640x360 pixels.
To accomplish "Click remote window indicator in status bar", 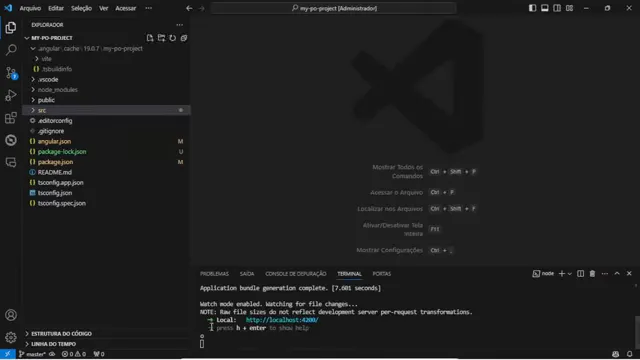I will (x=7, y=354).
